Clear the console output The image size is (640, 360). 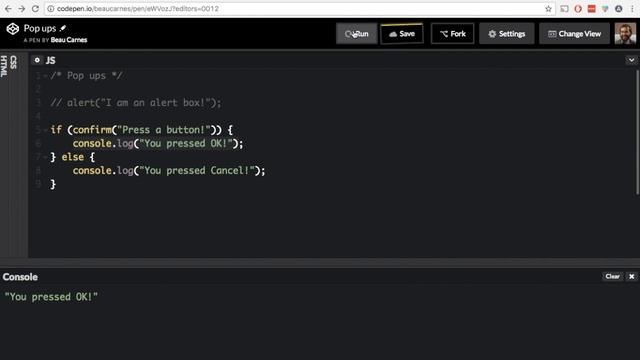coord(613,276)
